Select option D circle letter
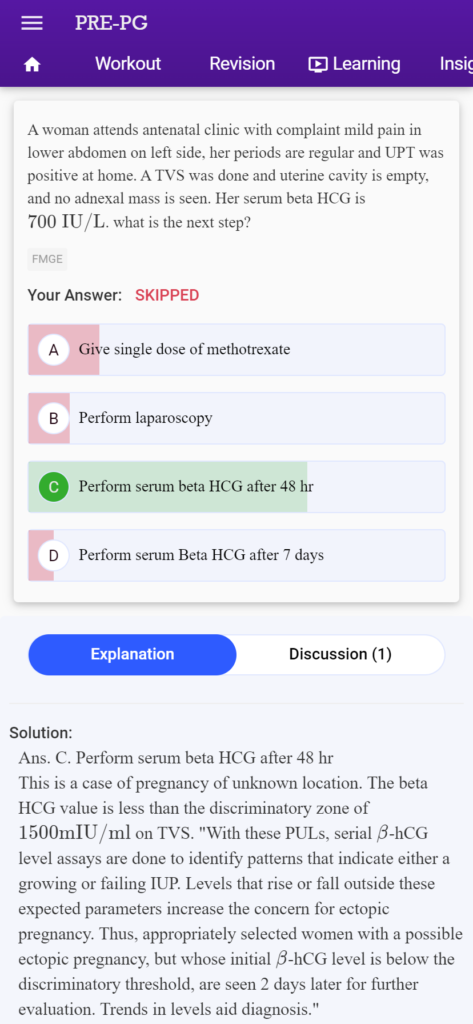Screen dimensions: 473x1024 click(x=54, y=555)
